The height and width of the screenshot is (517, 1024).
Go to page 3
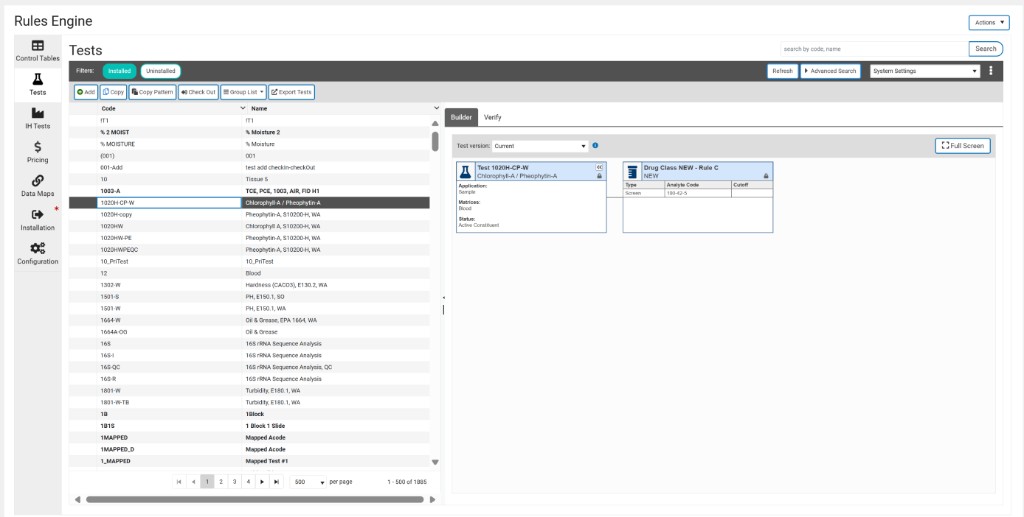[234, 482]
